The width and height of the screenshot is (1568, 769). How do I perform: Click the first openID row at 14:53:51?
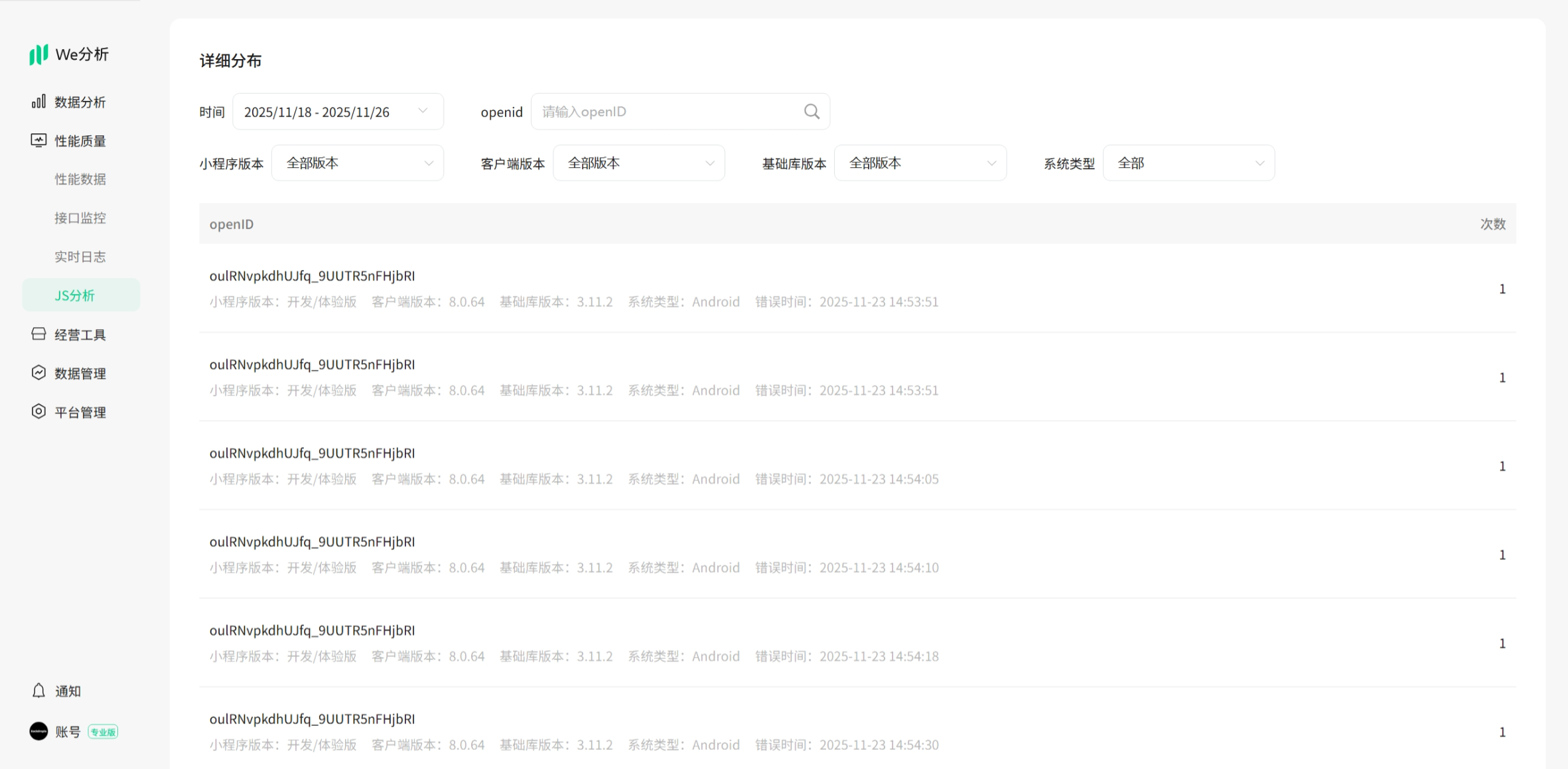[312, 276]
